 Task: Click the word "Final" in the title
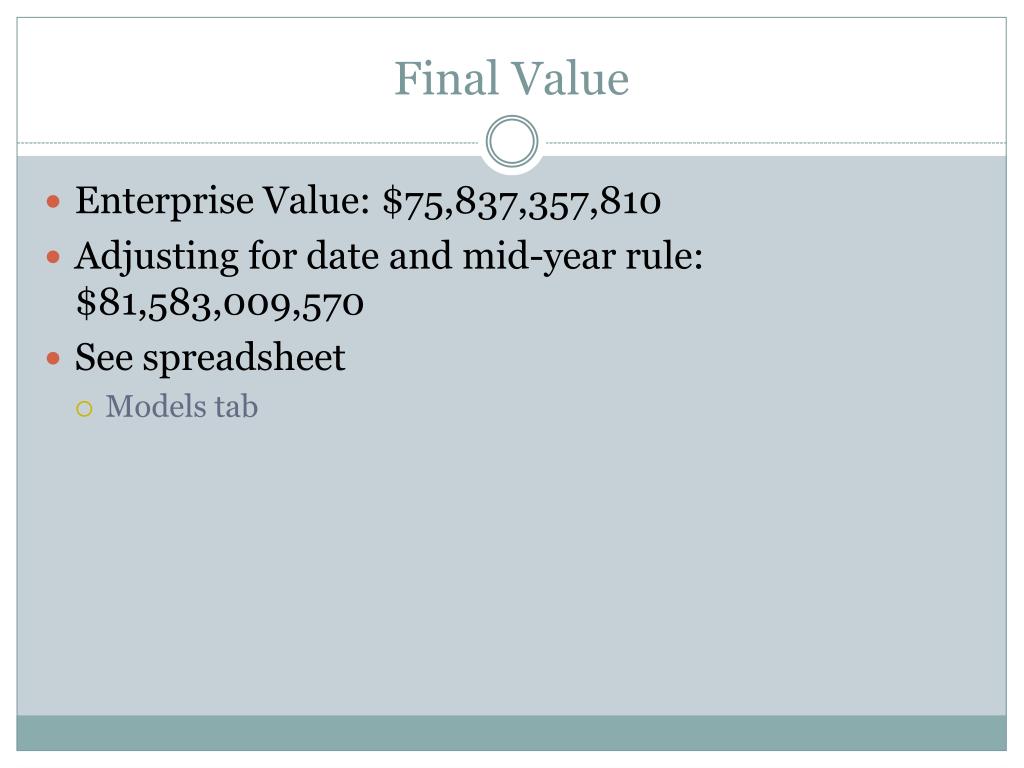[447, 78]
